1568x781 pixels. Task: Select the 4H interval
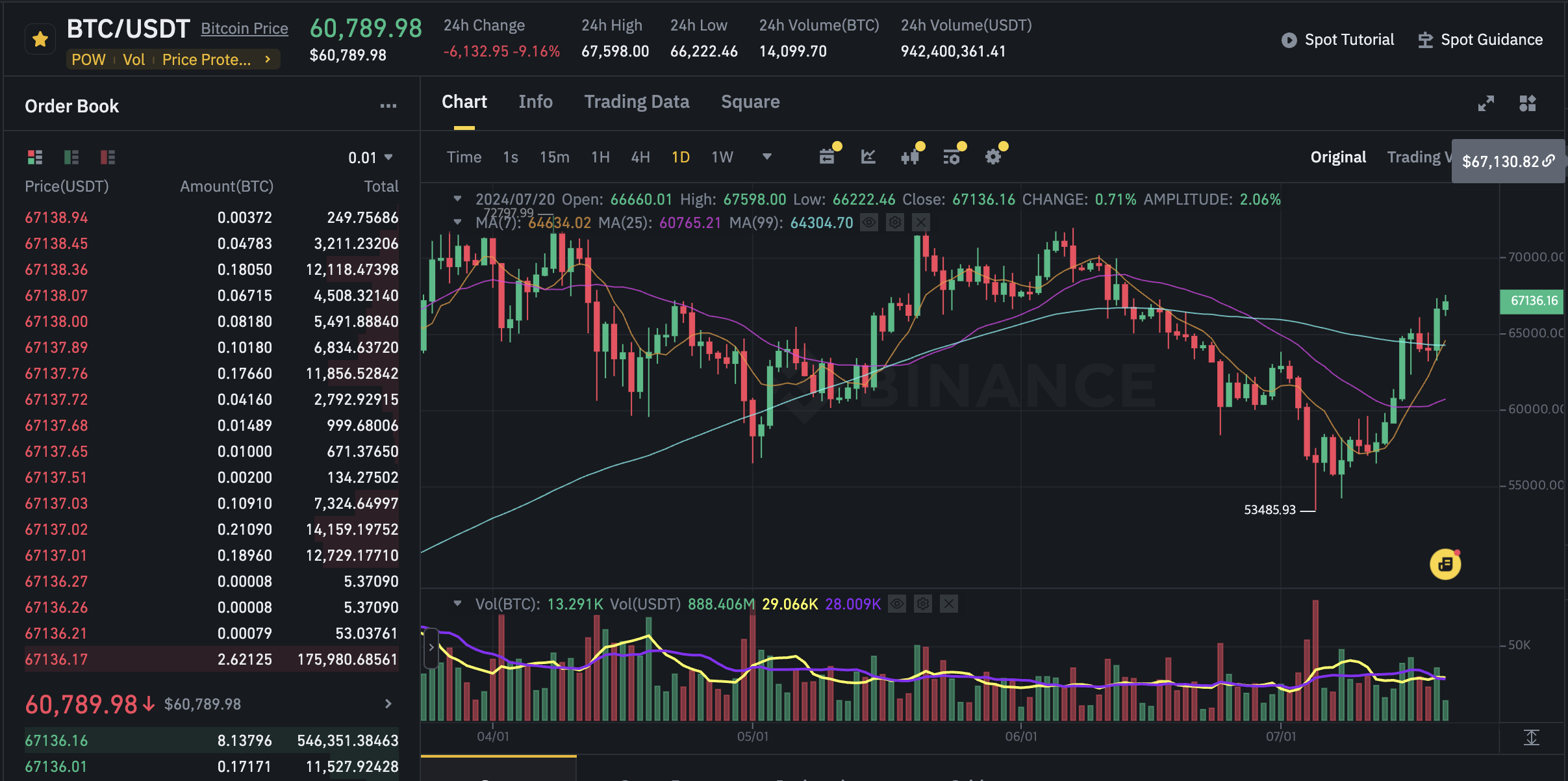click(x=640, y=157)
